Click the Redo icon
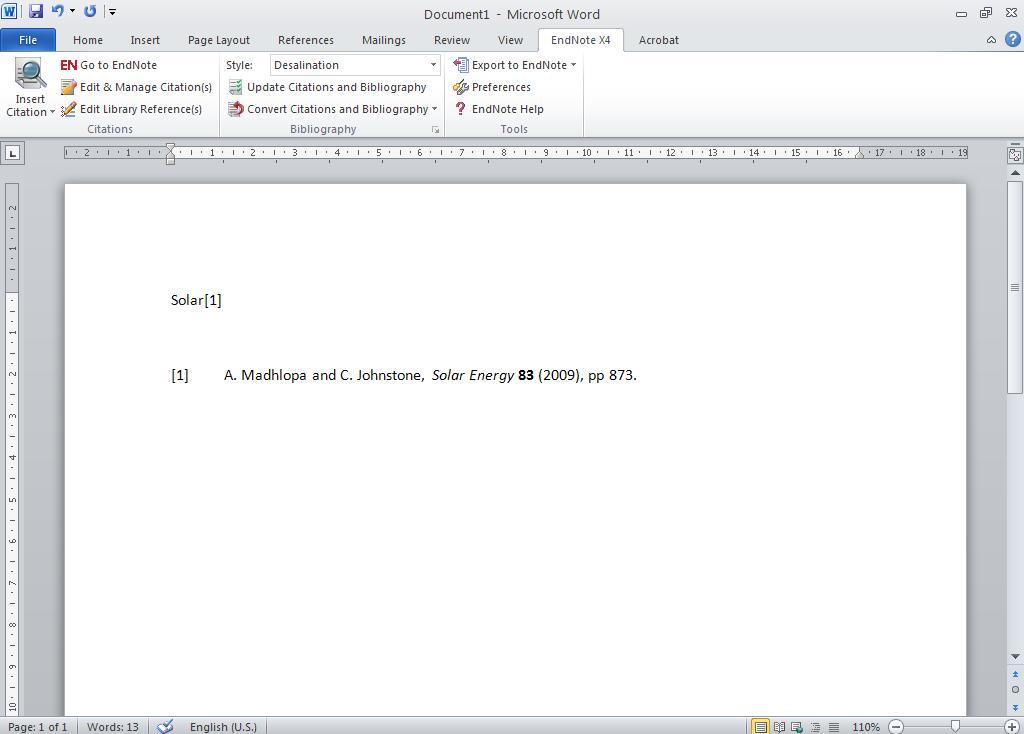 coord(90,11)
